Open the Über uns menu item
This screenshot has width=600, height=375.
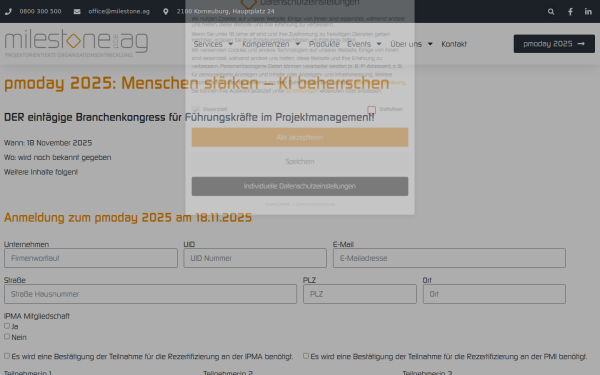[x=406, y=44]
